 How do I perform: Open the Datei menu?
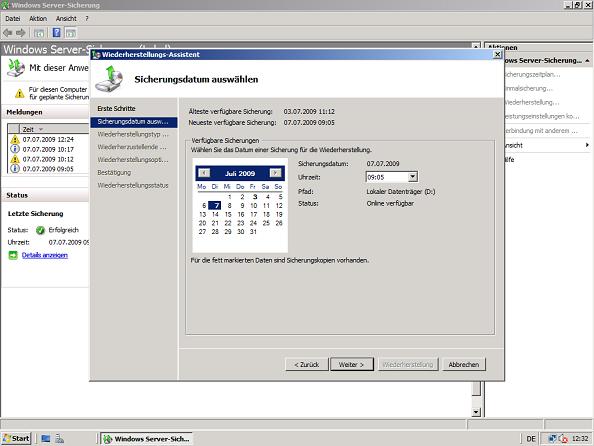13,19
